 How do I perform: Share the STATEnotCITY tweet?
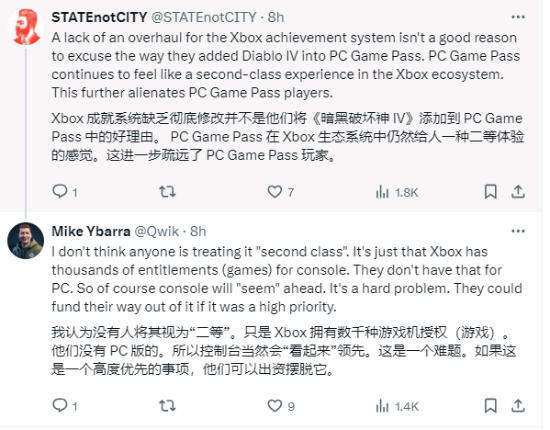point(518,192)
